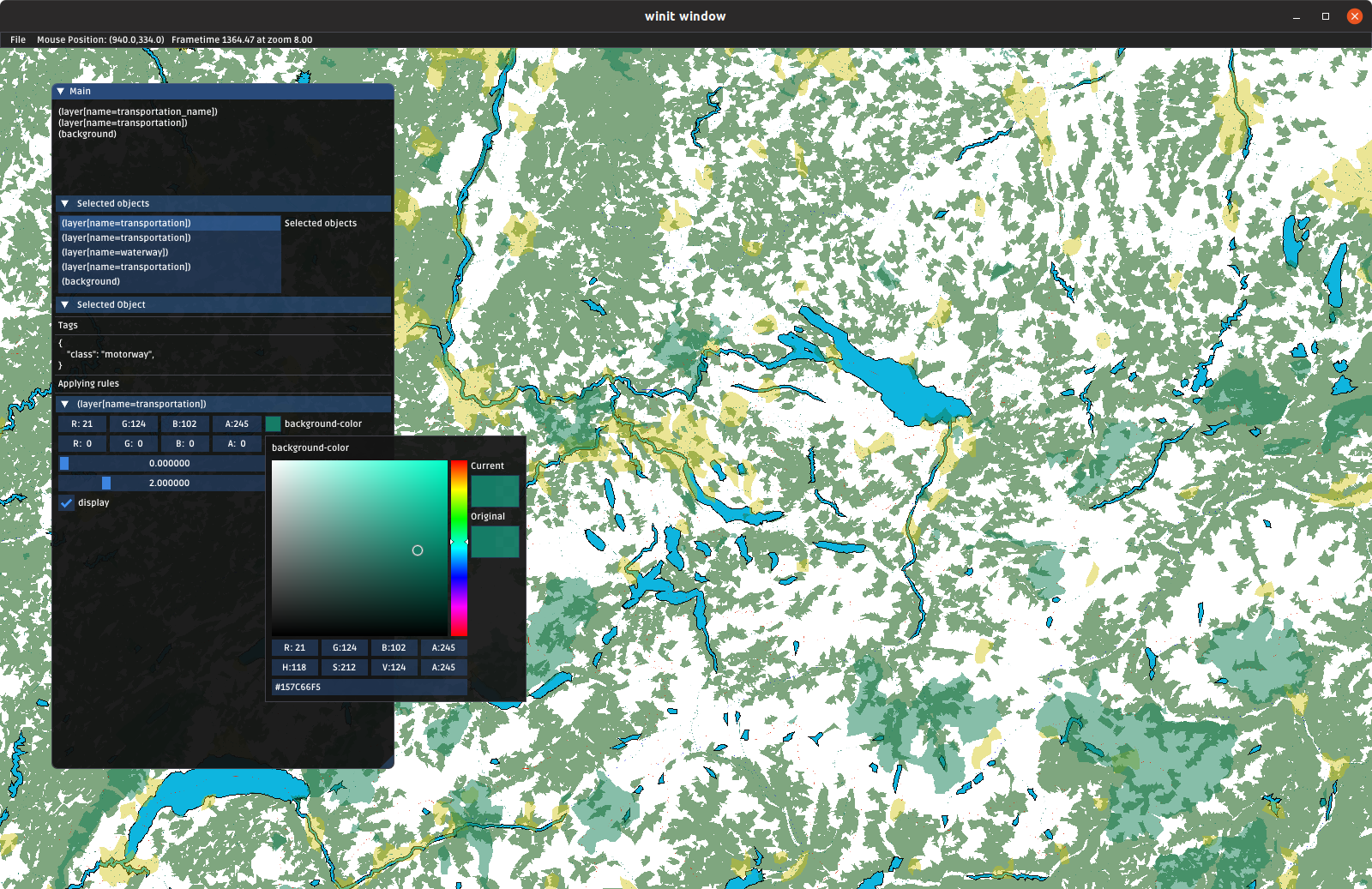Minimize the winit window
The image size is (1372, 889).
pyautogui.click(x=1297, y=16)
